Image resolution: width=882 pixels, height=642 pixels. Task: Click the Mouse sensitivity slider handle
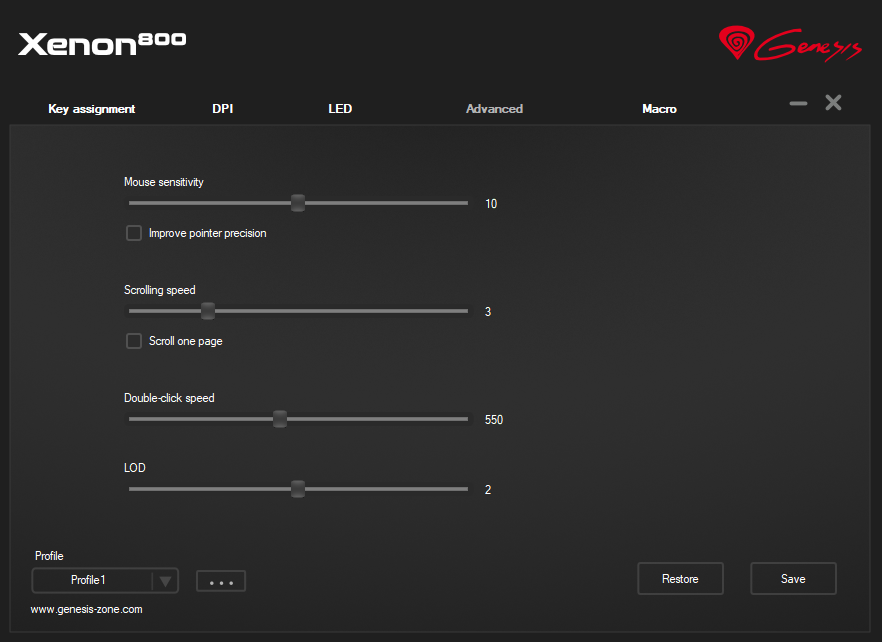(297, 203)
